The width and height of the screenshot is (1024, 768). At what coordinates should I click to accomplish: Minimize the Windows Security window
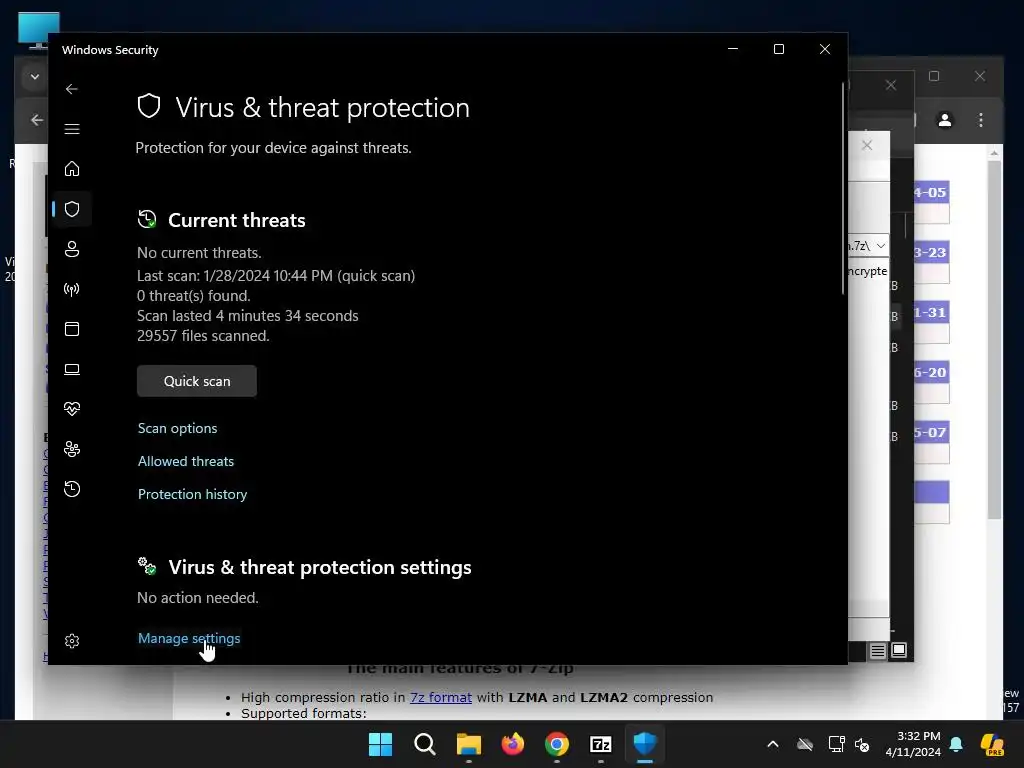(733, 50)
